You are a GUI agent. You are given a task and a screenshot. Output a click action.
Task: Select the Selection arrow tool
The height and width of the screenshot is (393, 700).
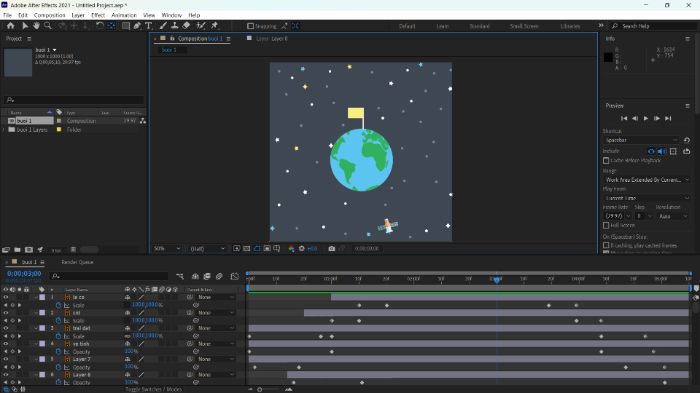point(25,26)
